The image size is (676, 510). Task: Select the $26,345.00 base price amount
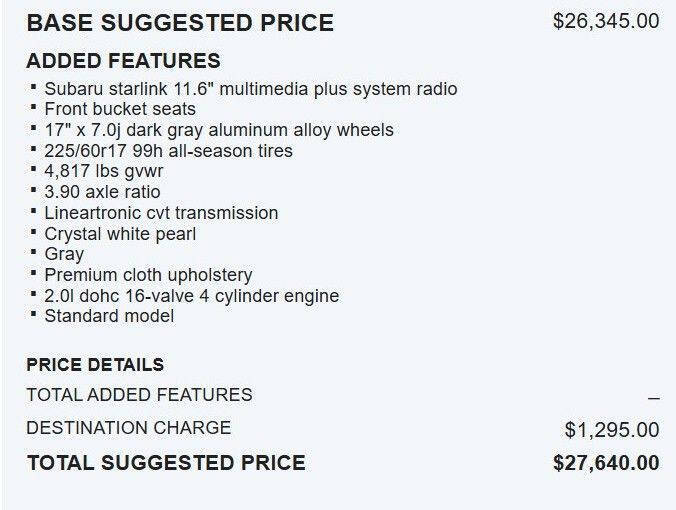pyautogui.click(x=606, y=21)
